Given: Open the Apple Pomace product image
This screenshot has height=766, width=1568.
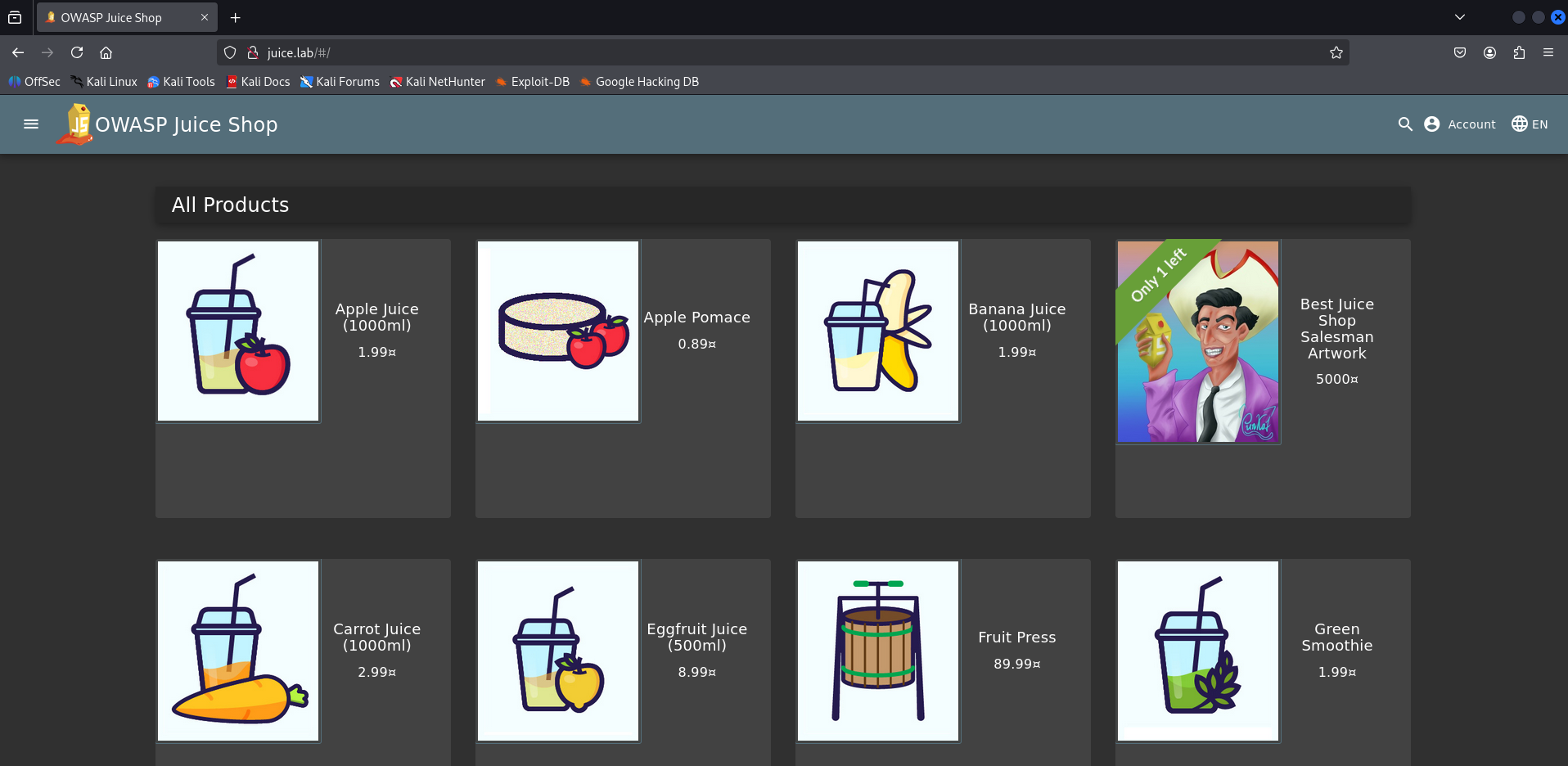Looking at the screenshot, I should coord(558,331).
